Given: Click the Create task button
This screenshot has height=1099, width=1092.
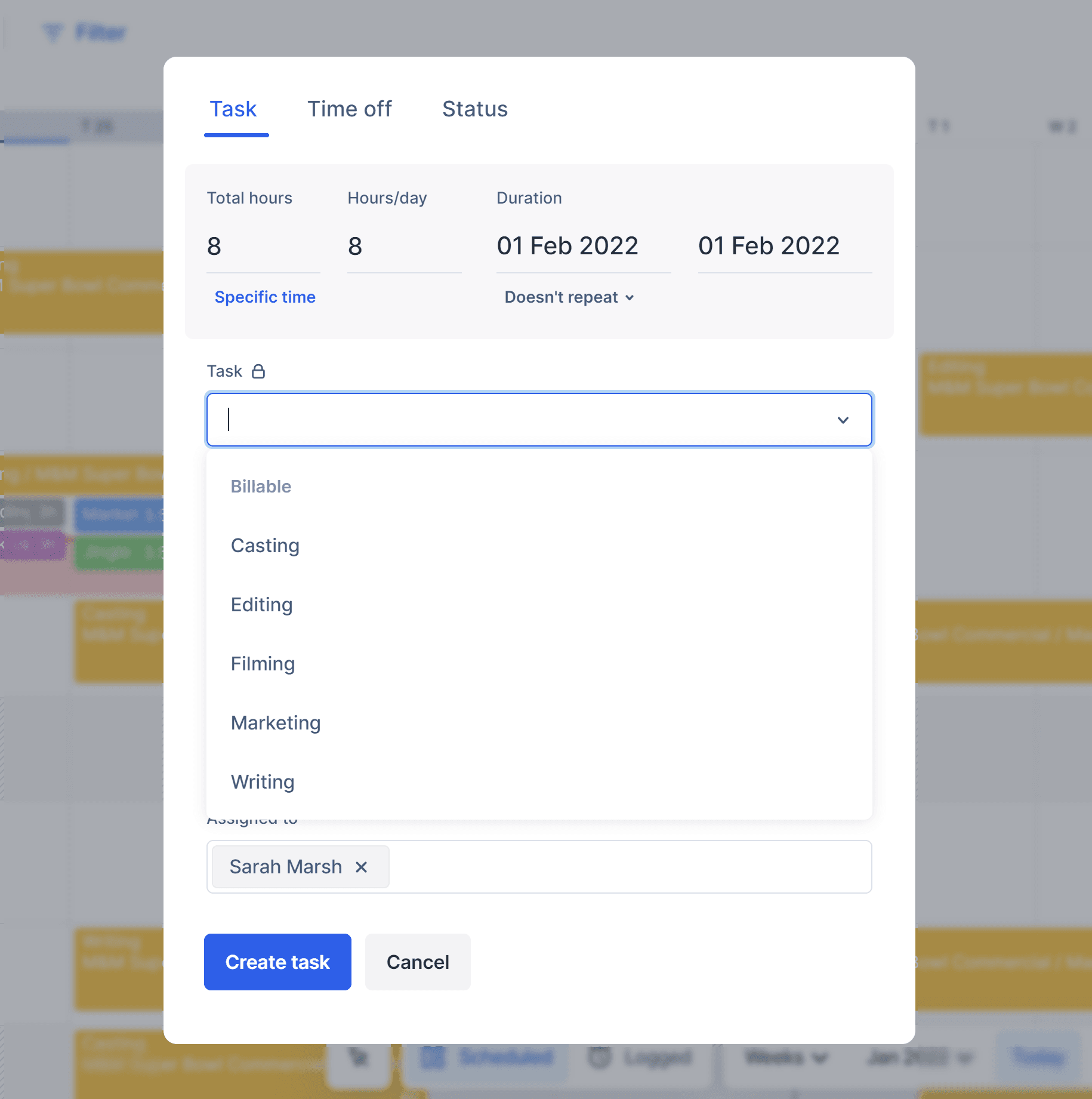Looking at the screenshot, I should [x=277, y=962].
